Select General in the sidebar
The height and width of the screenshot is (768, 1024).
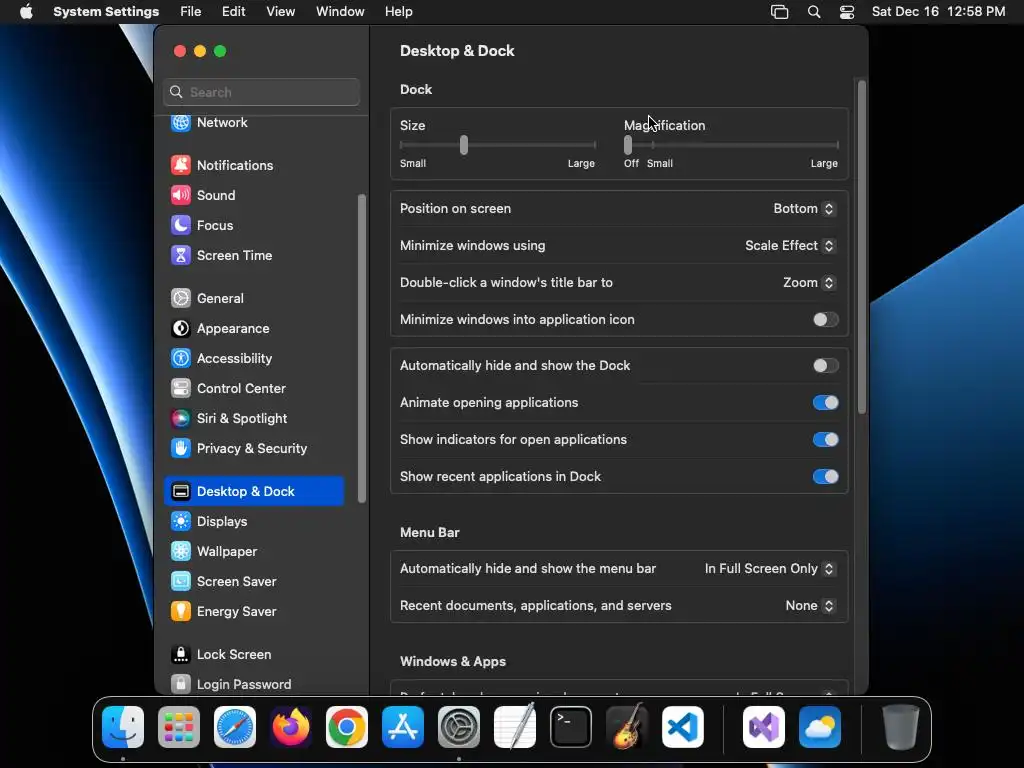click(254, 298)
